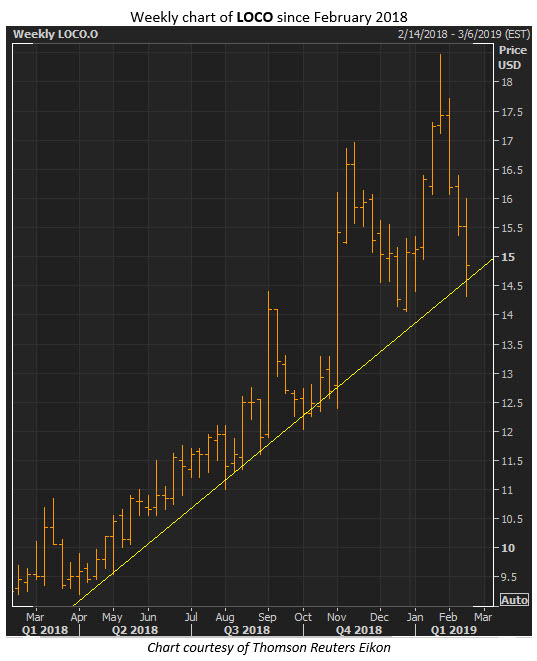Click the 18 price axis value
Image resolution: width=537 pixels, height=661 pixels.
coord(507,82)
